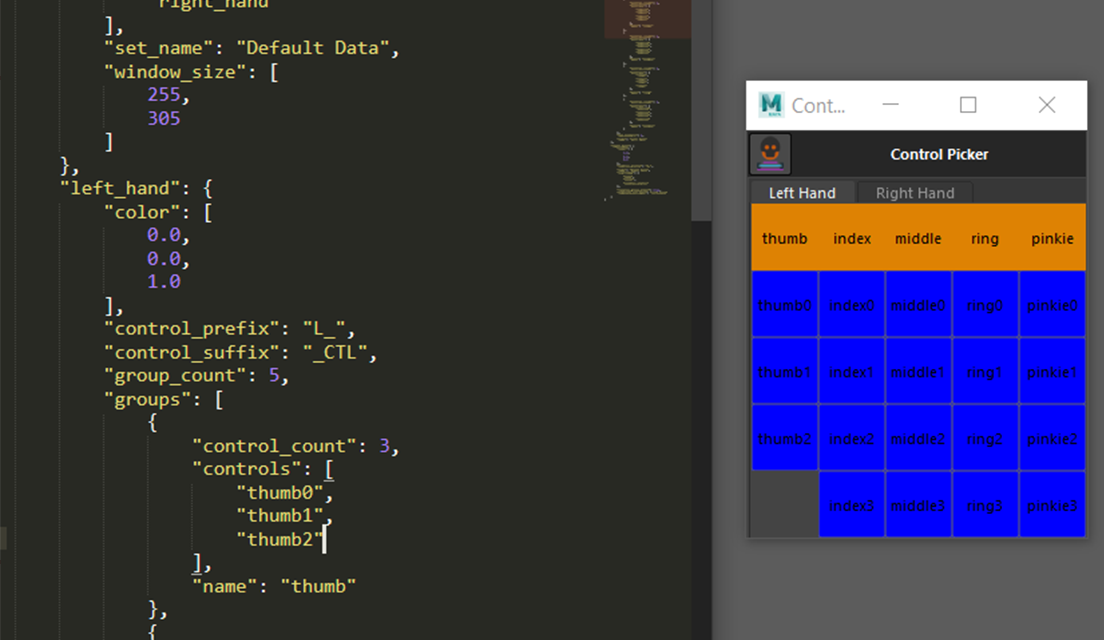Viewport: 1104px width, 640px height.
Task: Click the pinkie0 control button
Action: coord(1052,305)
